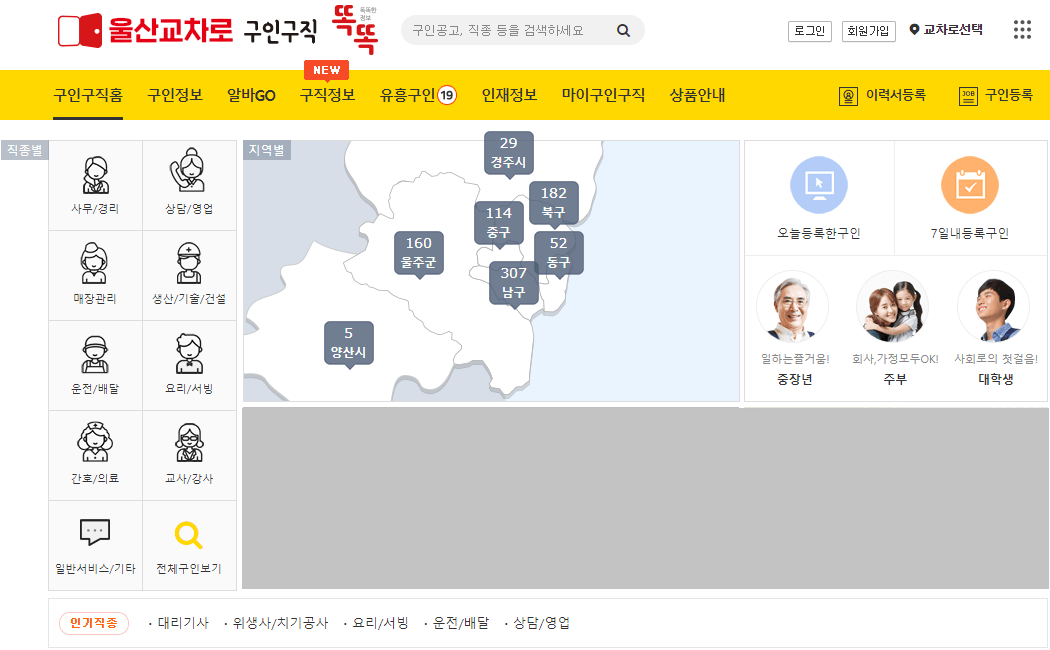The image size is (1050, 650).
Task: Click the search magnifier in the search bar
Action: pyautogui.click(x=623, y=30)
